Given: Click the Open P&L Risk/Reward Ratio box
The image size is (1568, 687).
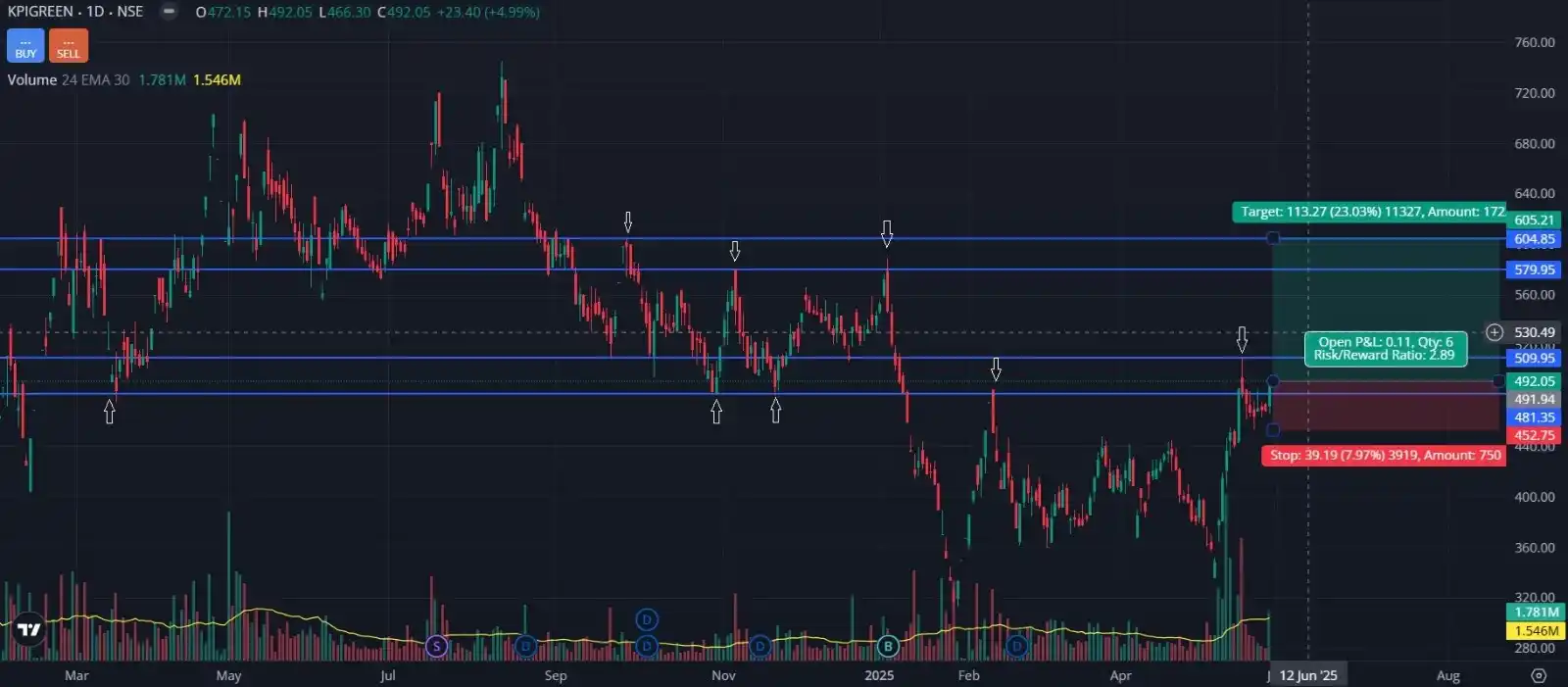Looking at the screenshot, I should click(1385, 349).
